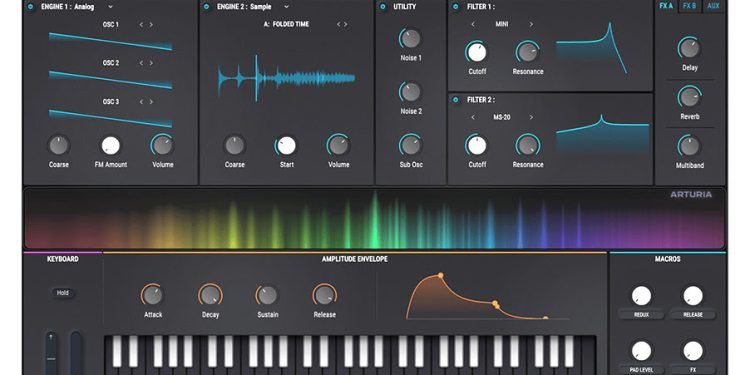
Task: Click the OSC 1 waveform display
Action: coord(110,41)
